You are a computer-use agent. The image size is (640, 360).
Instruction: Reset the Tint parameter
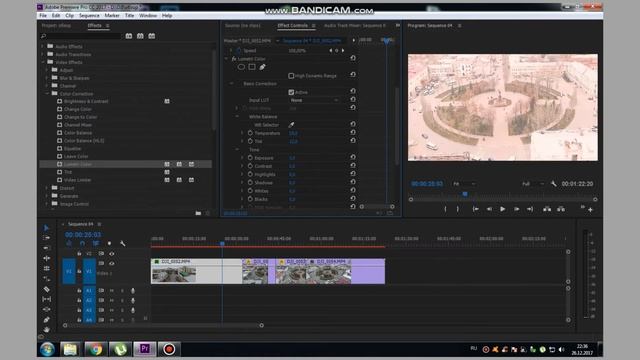[x=353, y=141]
